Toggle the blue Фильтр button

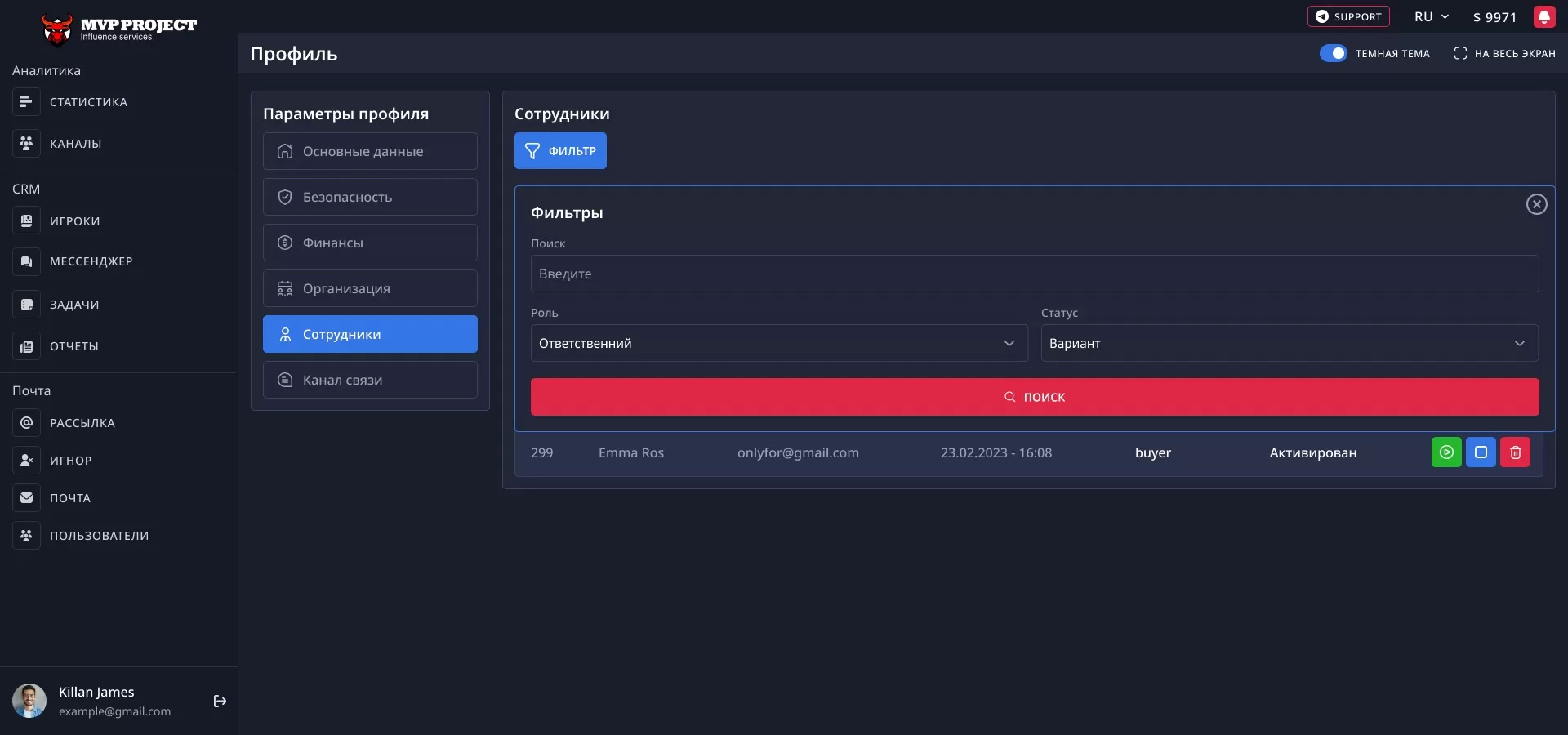coord(560,151)
